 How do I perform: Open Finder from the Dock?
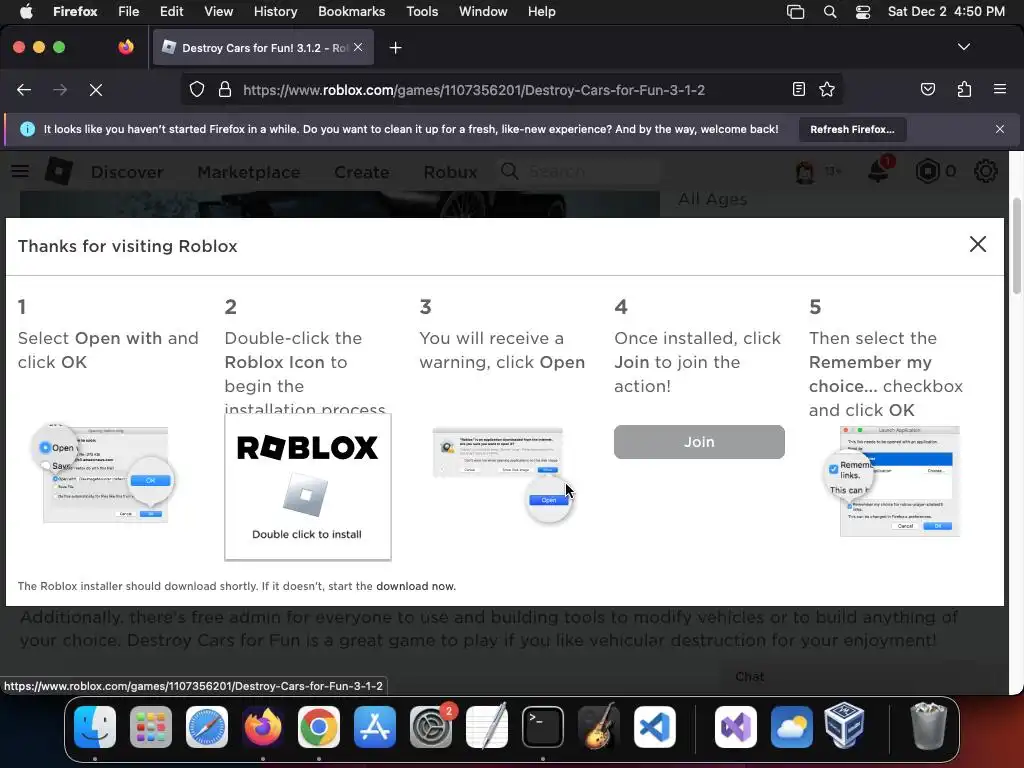point(95,727)
